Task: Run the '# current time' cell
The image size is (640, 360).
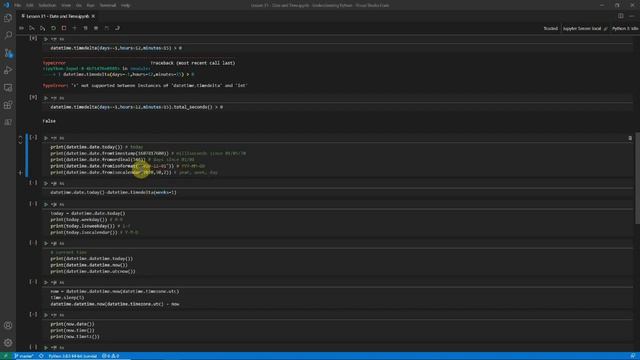Action: (x=46, y=243)
